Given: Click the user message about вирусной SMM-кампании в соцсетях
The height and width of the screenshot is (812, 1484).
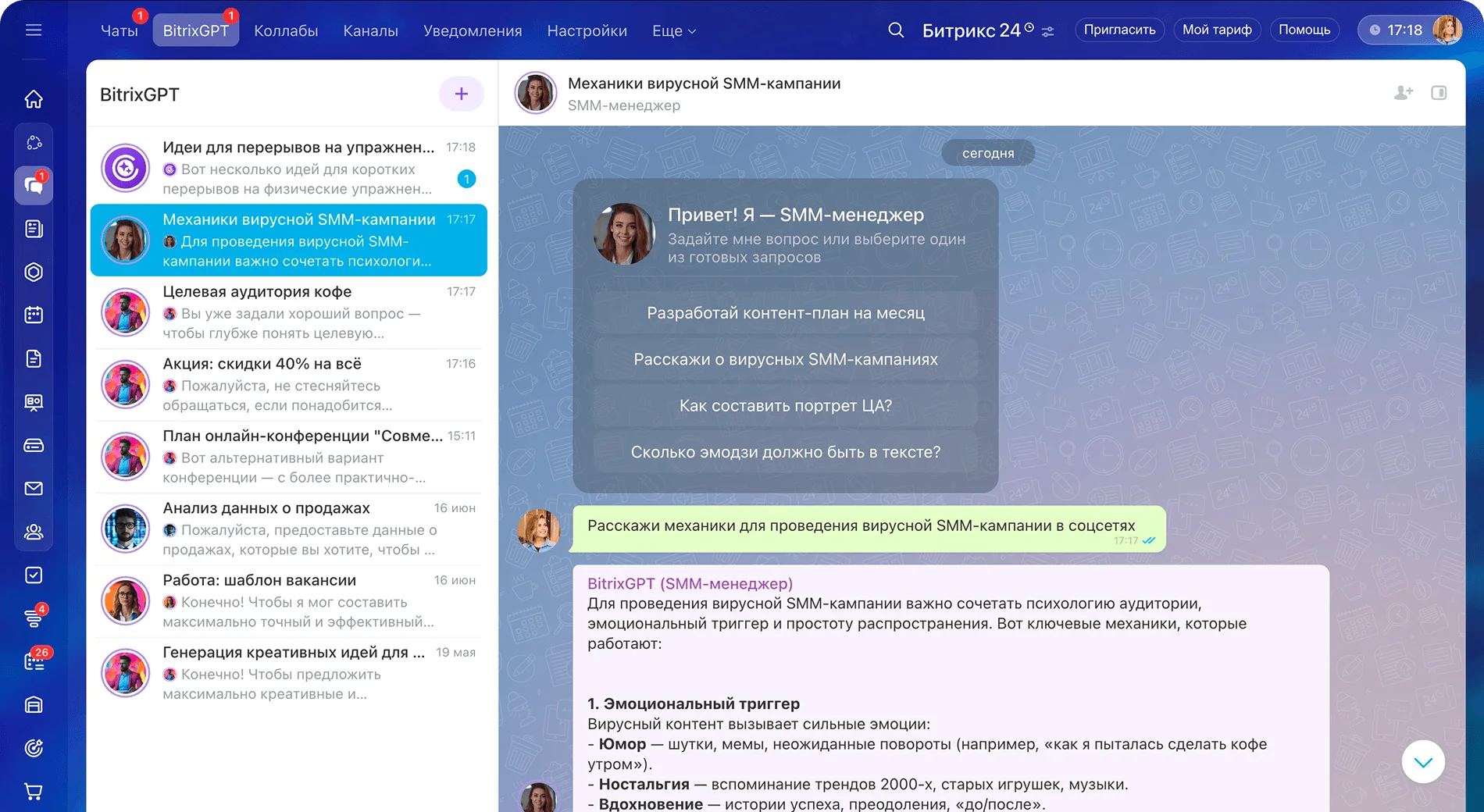Looking at the screenshot, I should 869,529.
